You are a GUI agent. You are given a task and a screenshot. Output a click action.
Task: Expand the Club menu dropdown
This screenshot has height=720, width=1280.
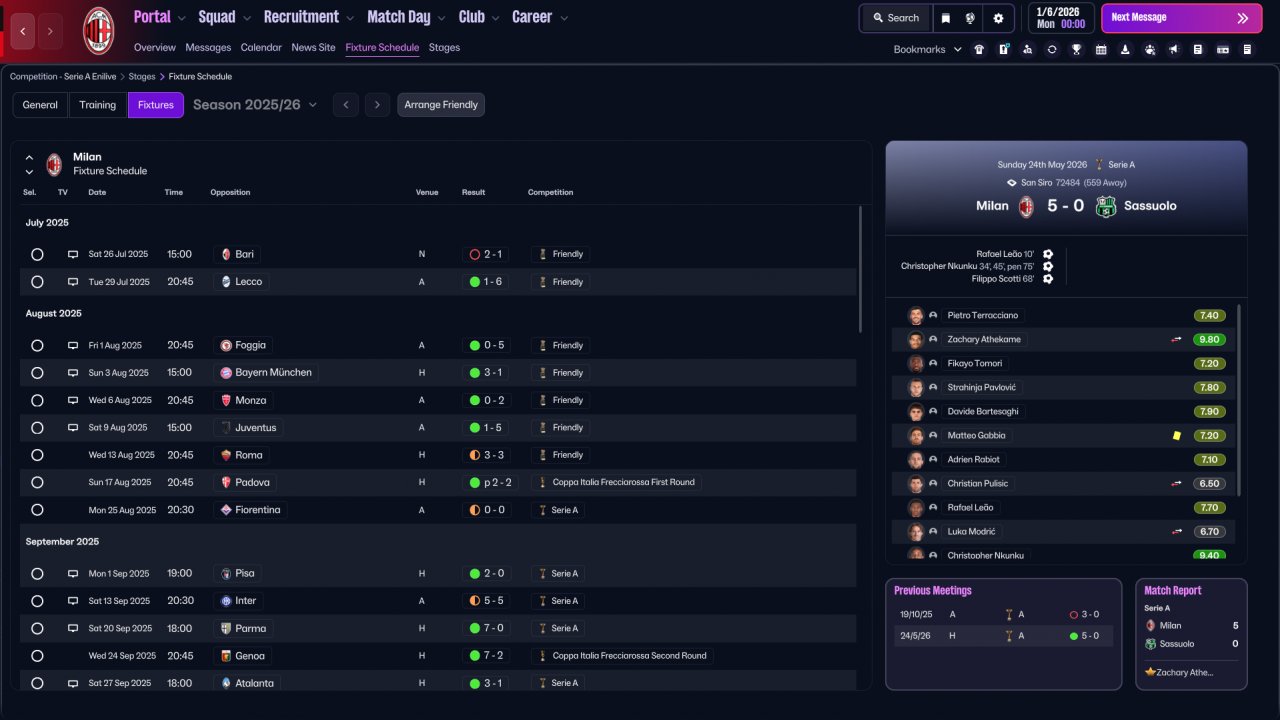(x=495, y=18)
